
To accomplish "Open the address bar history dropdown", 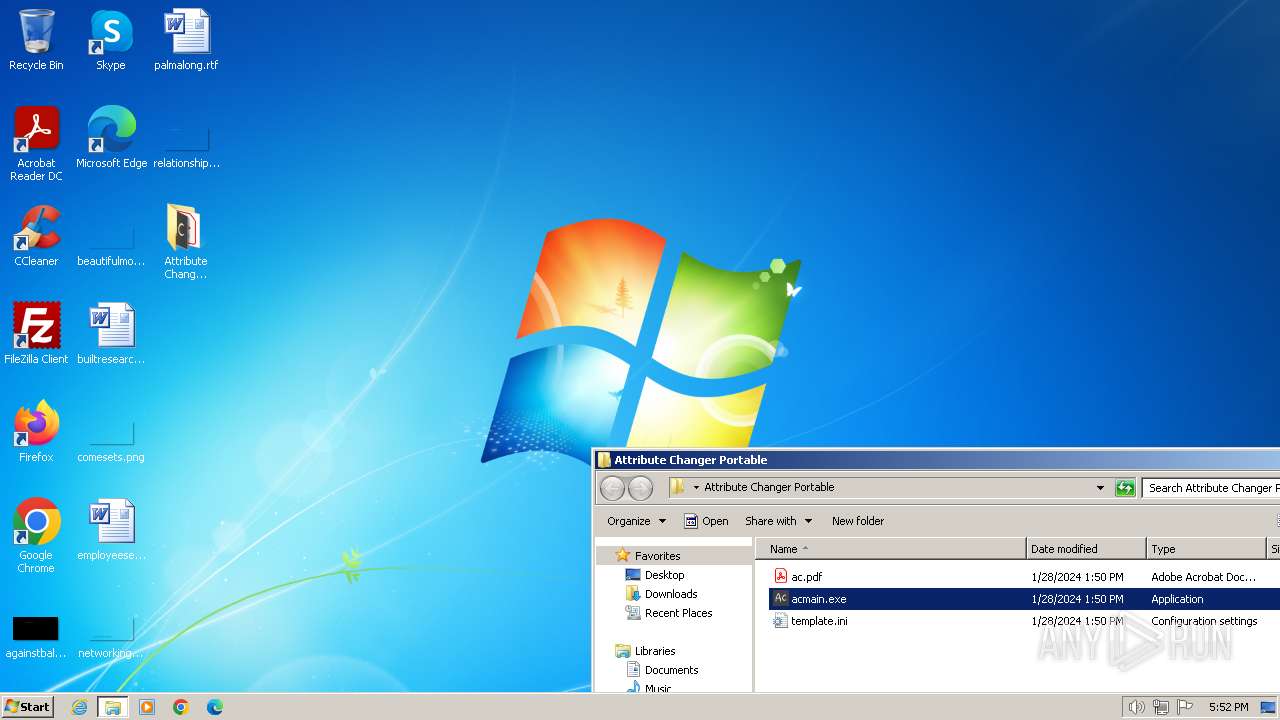I will coord(1100,488).
